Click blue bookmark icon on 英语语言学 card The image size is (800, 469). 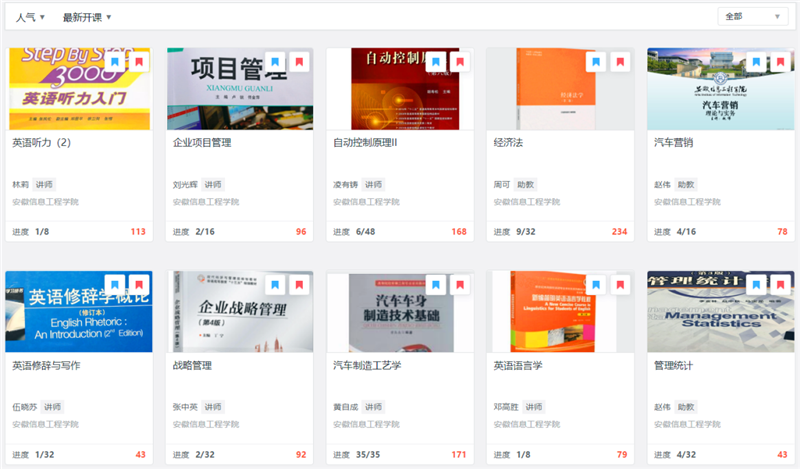point(596,285)
